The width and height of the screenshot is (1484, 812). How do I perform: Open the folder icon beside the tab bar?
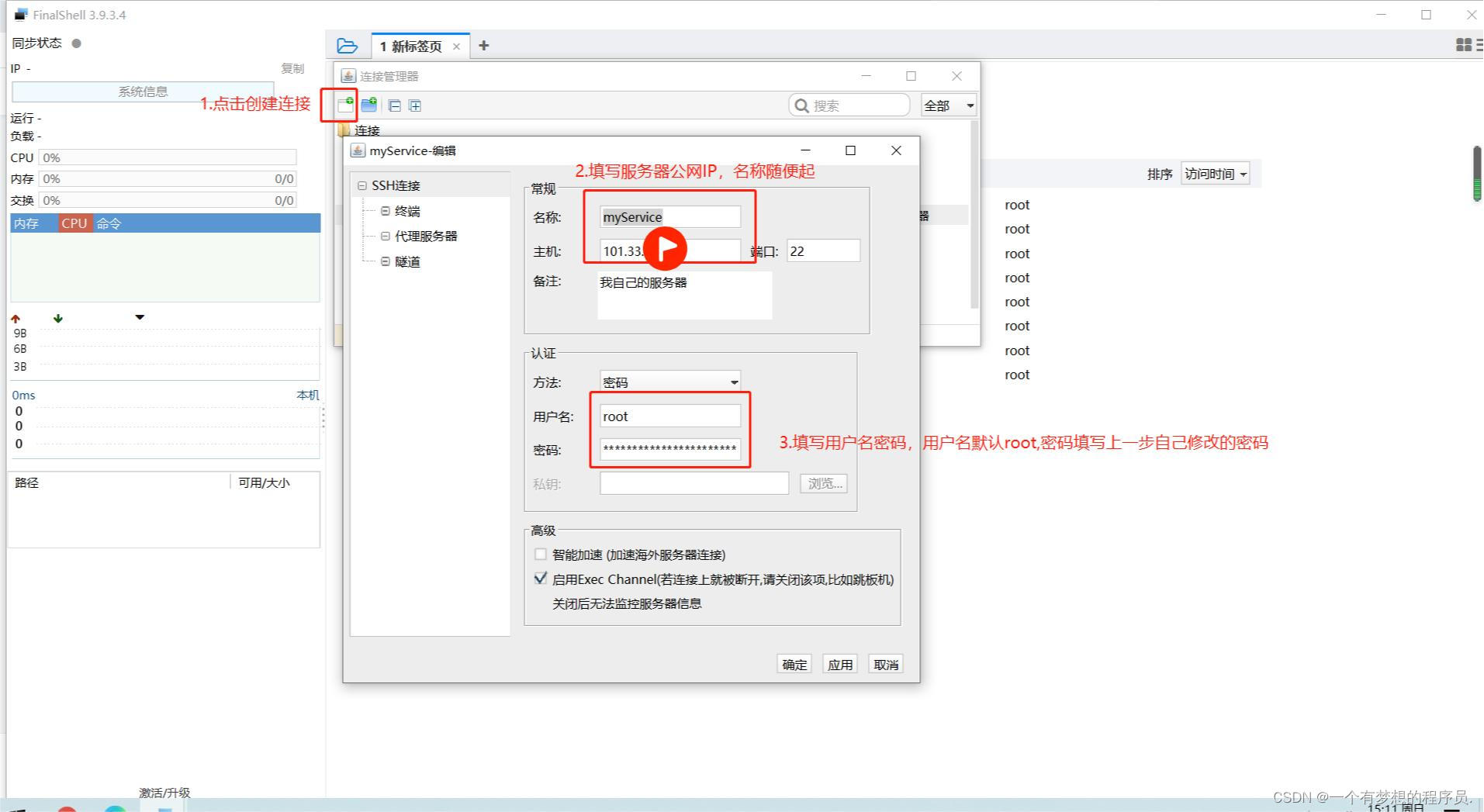pyautogui.click(x=347, y=47)
